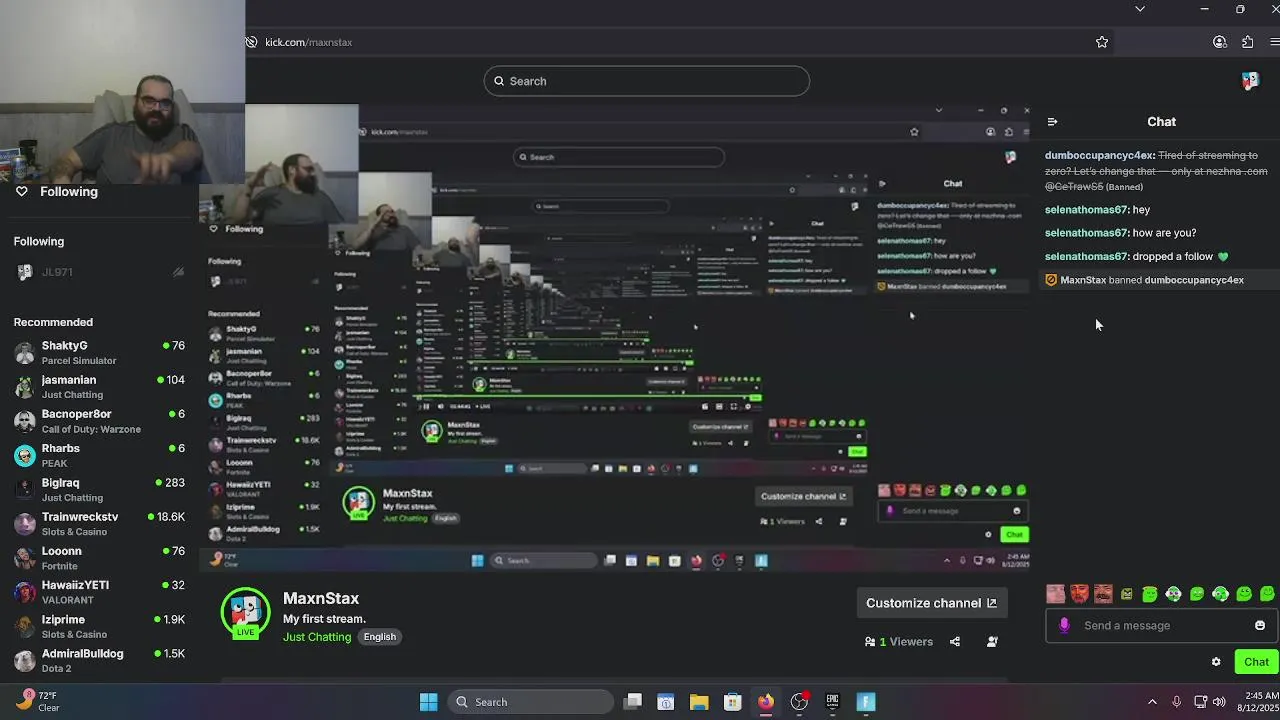Click the Customize channel button
The image size is (1280, 720).
(x=931, y=603)
